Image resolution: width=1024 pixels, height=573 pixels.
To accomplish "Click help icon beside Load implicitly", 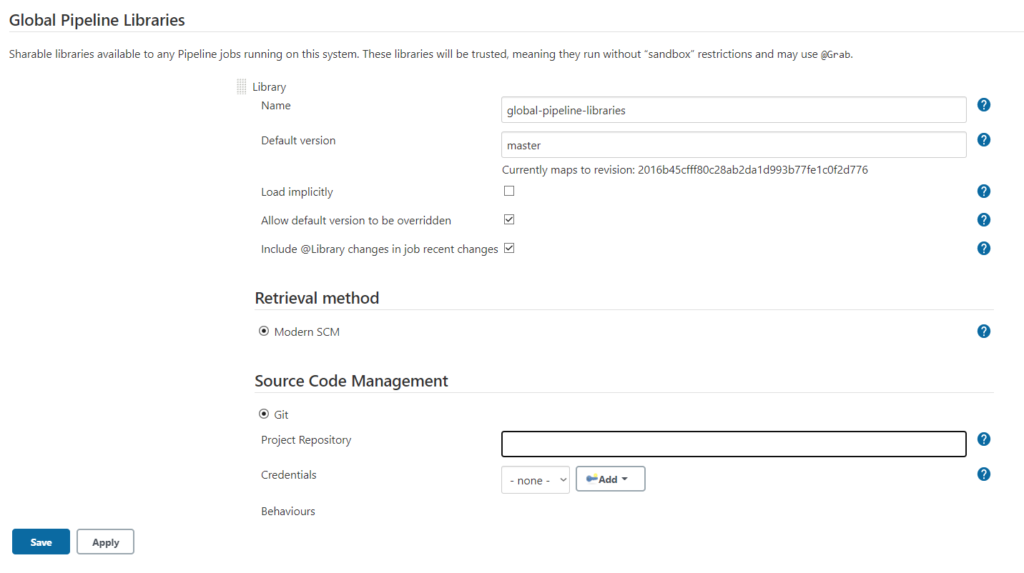I will click(x=983, y=191).
